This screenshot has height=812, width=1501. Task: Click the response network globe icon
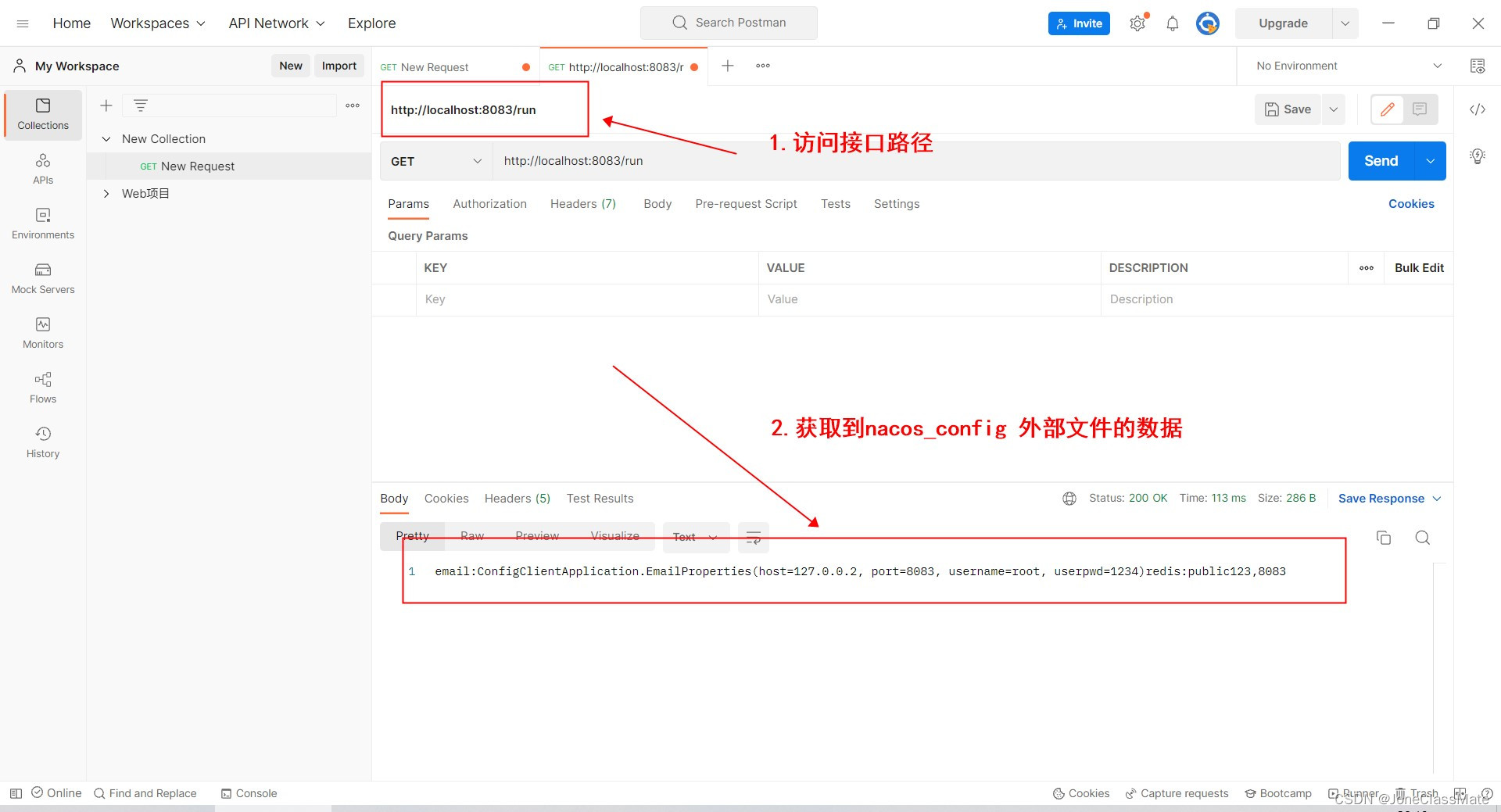tap(1069, 499)
